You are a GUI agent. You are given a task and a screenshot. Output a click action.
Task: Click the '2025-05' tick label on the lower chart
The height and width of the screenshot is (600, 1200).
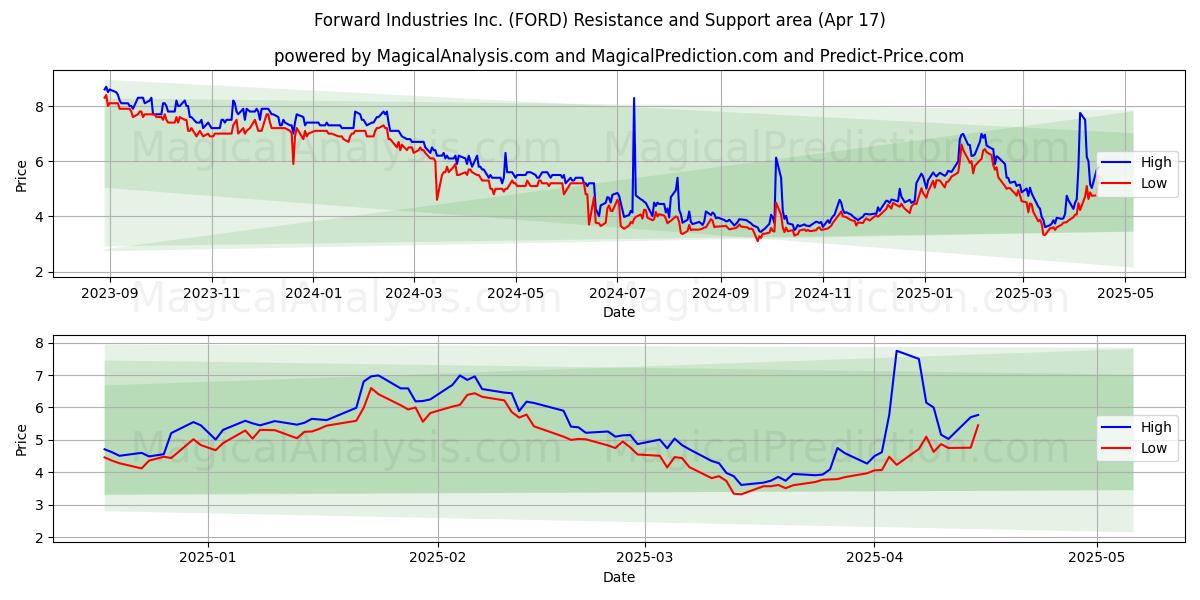coord(1097,559)
